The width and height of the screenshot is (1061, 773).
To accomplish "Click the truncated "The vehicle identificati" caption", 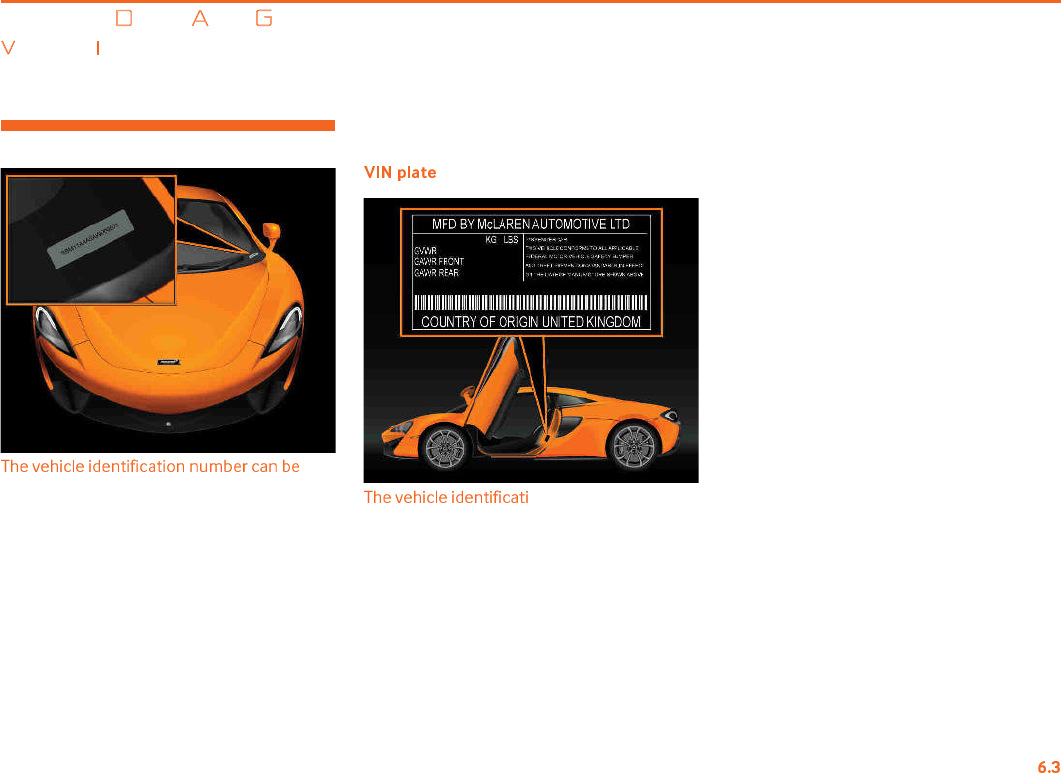I will tap(446, 497).
